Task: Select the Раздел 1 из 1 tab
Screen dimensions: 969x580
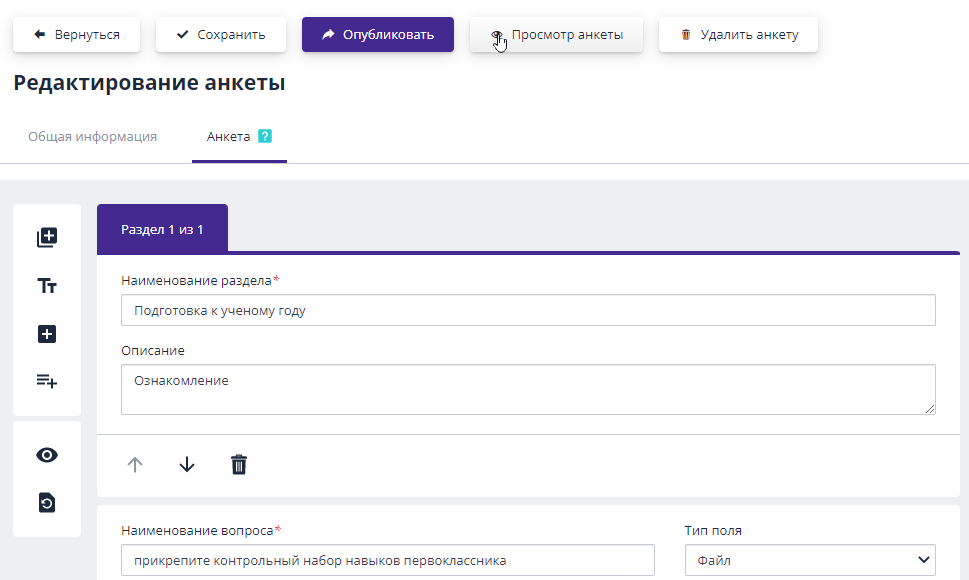Action: [163, 229]
